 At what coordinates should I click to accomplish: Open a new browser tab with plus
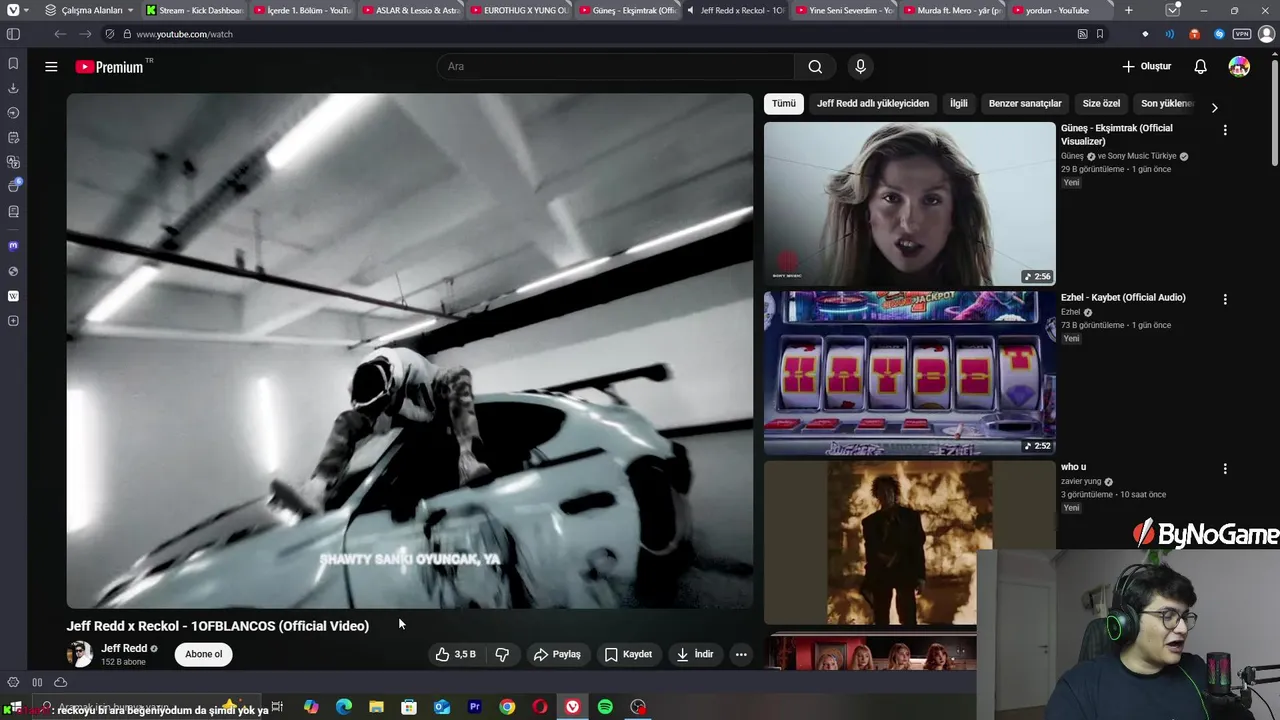1129,10
